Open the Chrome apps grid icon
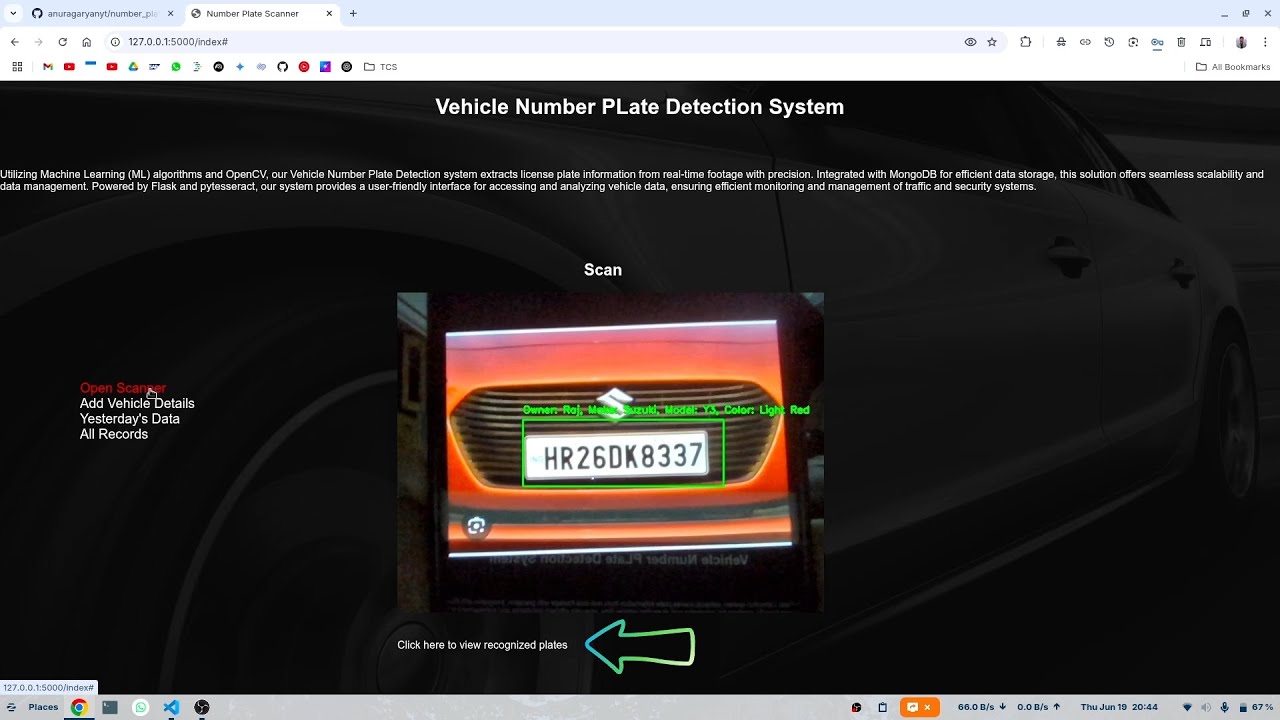The width and height of the screenshot is (1280, 720). click(x=17, y=67)
